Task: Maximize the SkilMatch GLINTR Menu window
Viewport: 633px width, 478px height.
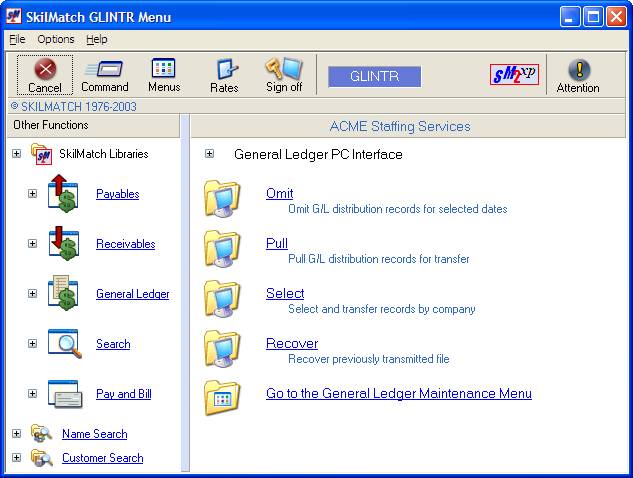Action: point(593,17)
